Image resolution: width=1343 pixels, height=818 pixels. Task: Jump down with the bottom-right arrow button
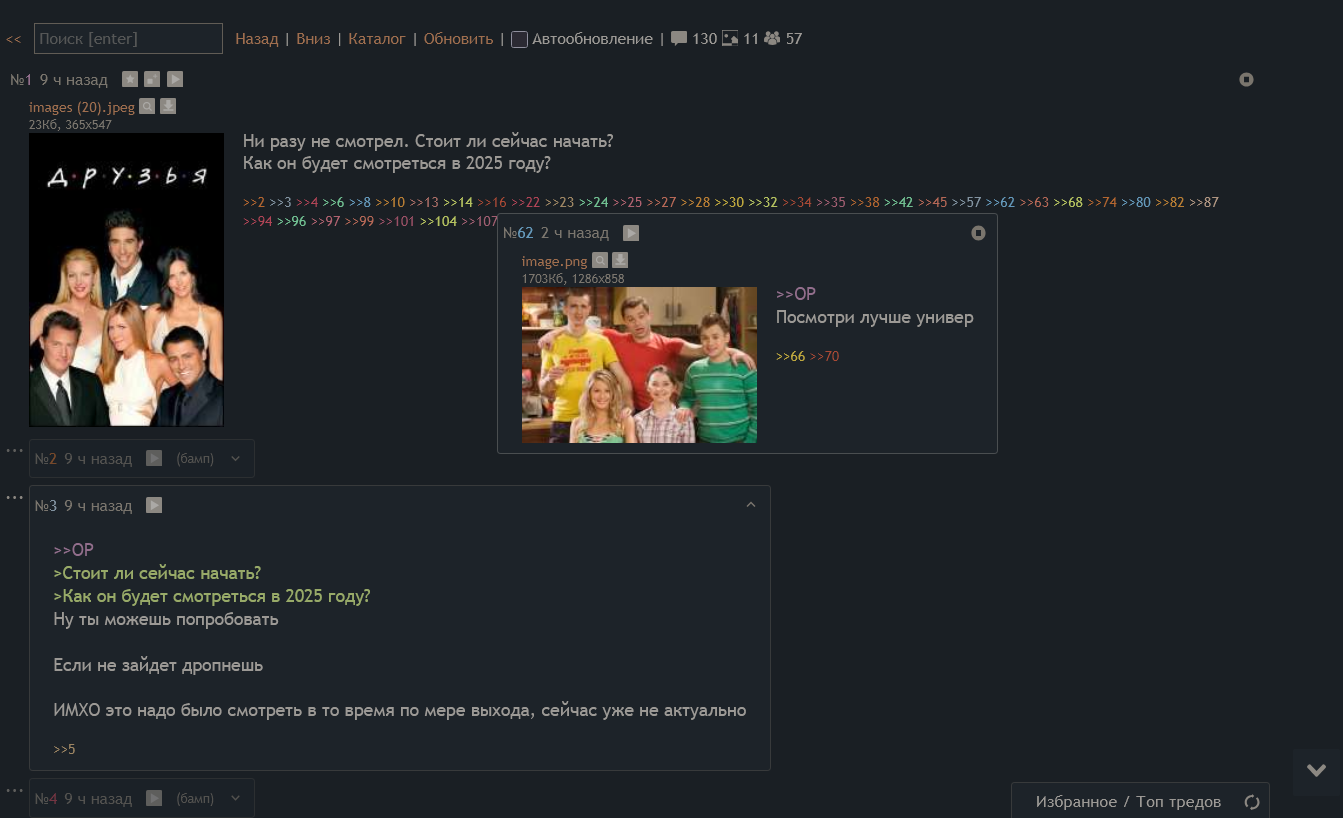click(1317, 771)
